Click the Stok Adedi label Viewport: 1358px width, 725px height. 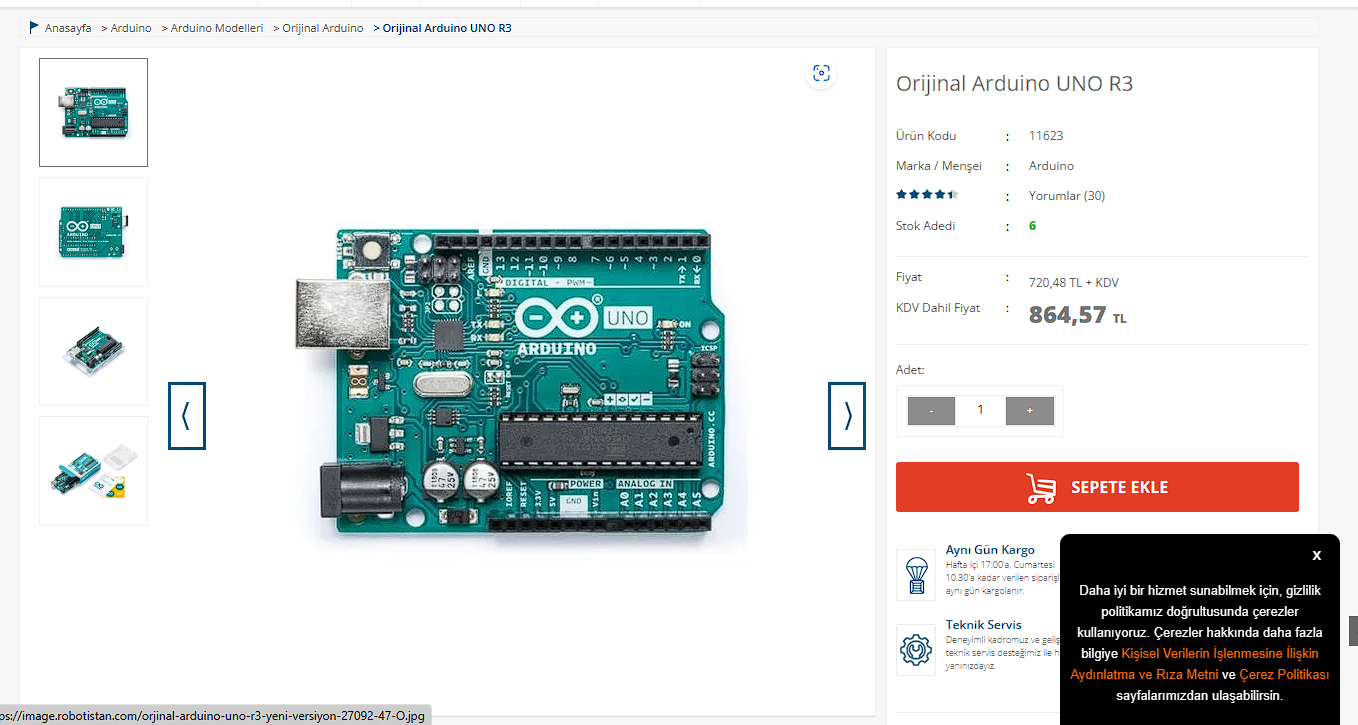click(926, 226)
